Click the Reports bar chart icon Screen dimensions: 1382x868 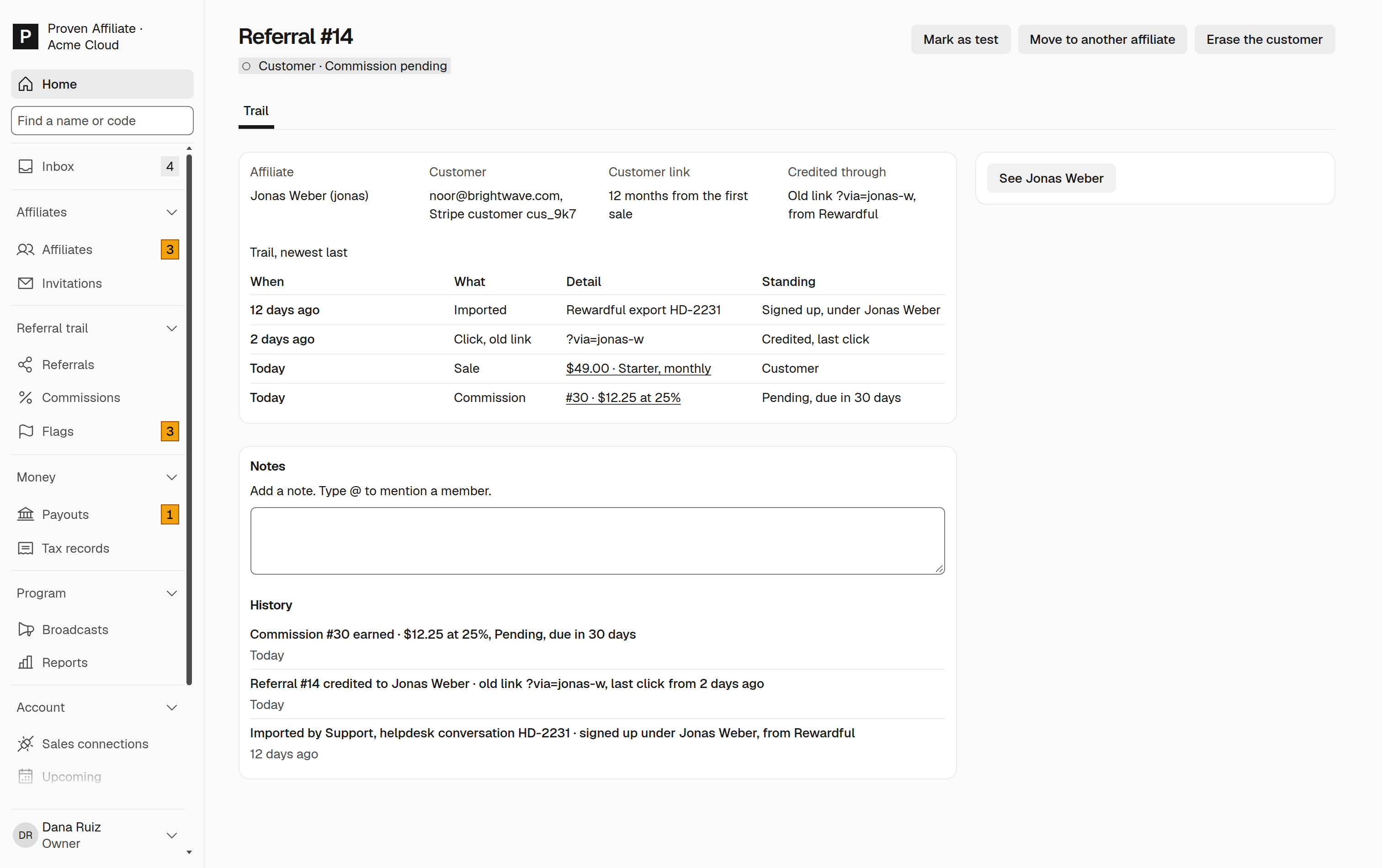(26, 662)
